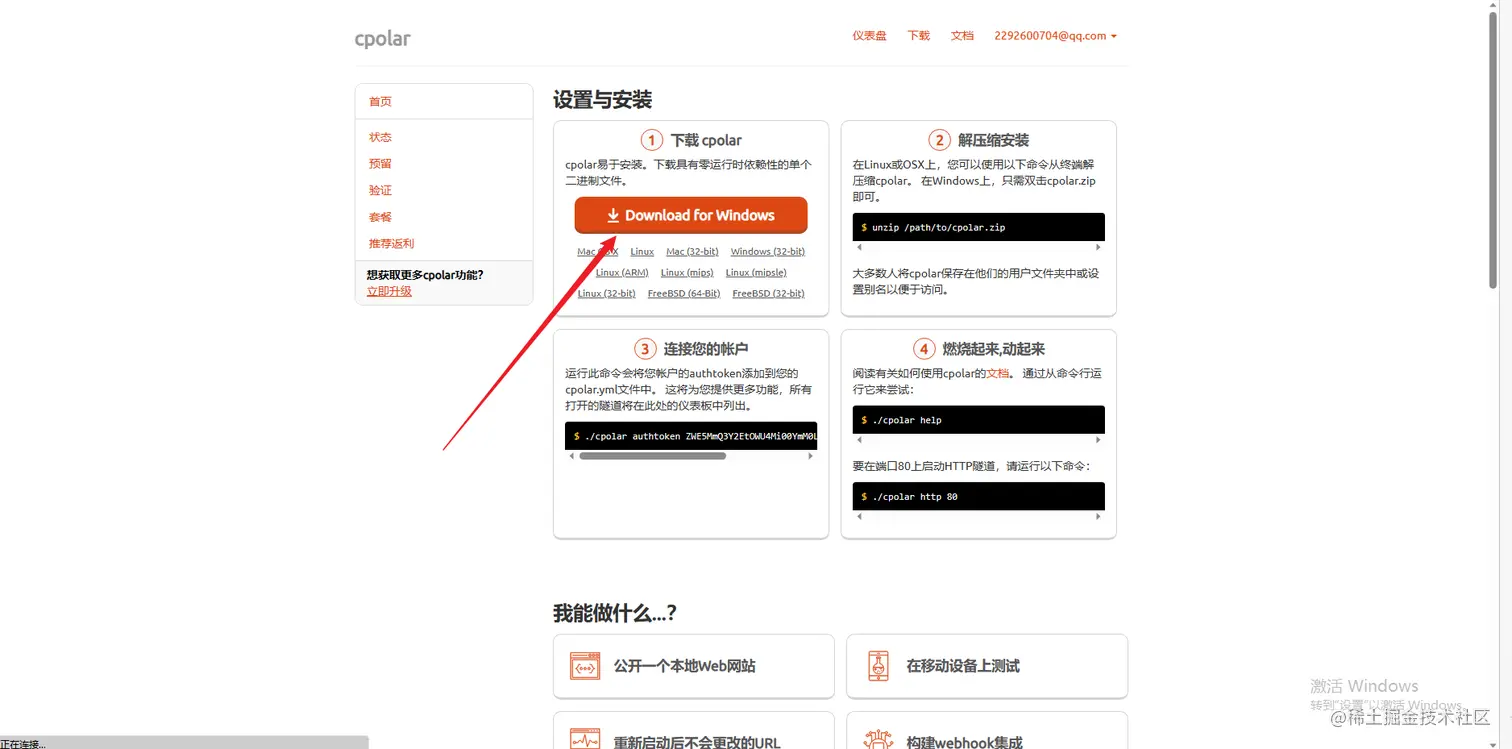Click the 燃烧起来,动起来 step heading
Viewport: 1512px width, 749px height.
click(x=993, y=349)
